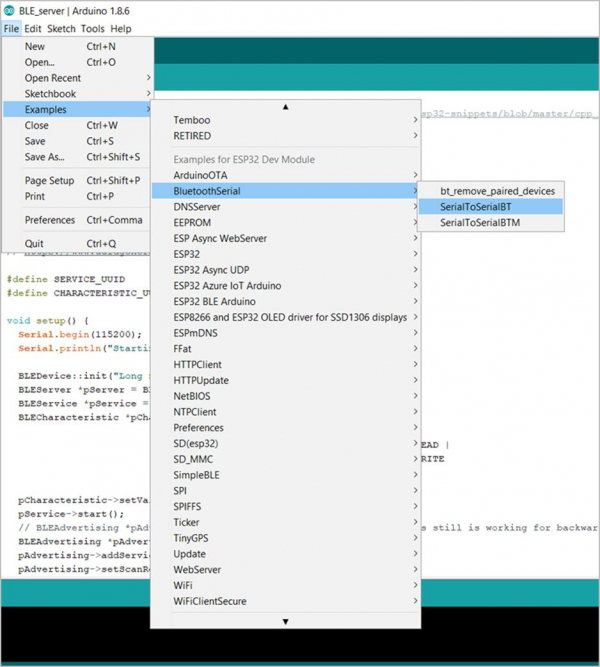Choose New from the File menu
This screenshot has width=600, height=667.
(x=77, y=46)
